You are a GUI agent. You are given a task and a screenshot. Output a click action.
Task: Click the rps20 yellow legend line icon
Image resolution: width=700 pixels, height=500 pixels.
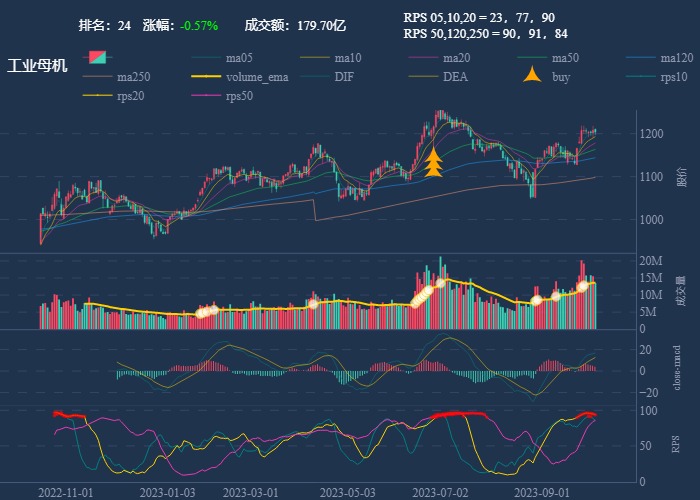click(x=97, y=96)
